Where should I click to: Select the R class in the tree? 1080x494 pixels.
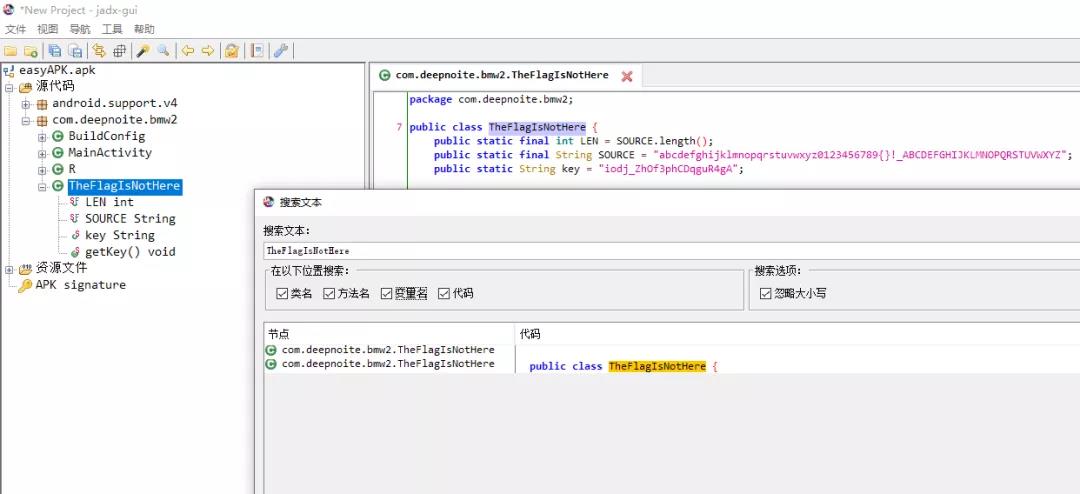[72, 169]
